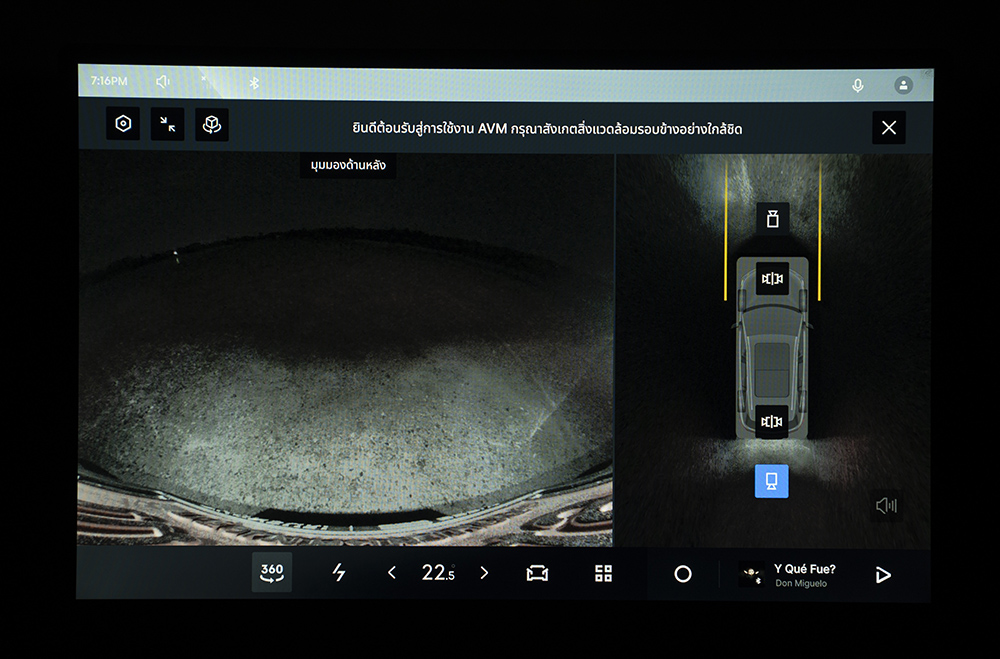Tap the มุมมองด้านหลัง rear view label
Screen dimensions: 1000x659
coord(348,165)
